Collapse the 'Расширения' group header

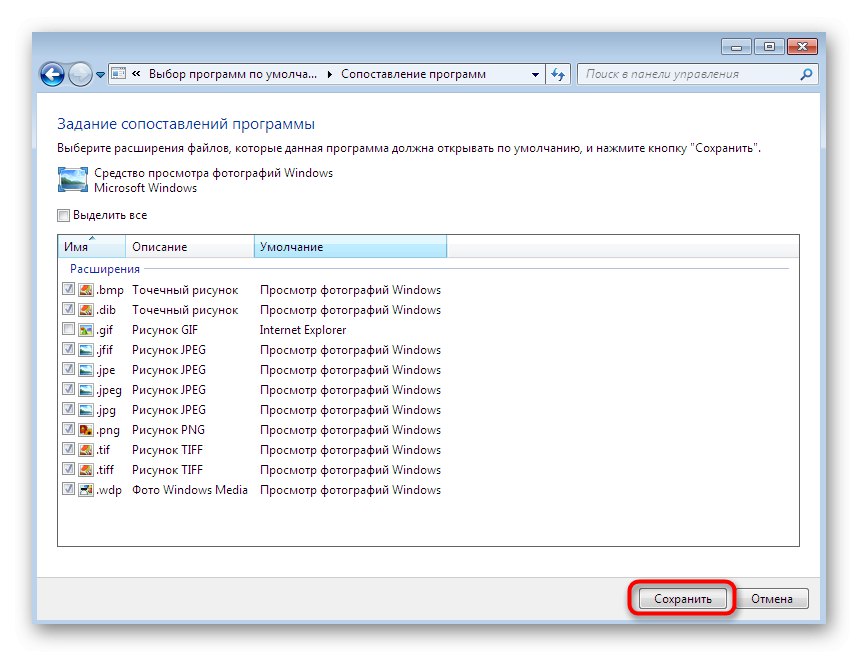point(105,269)
